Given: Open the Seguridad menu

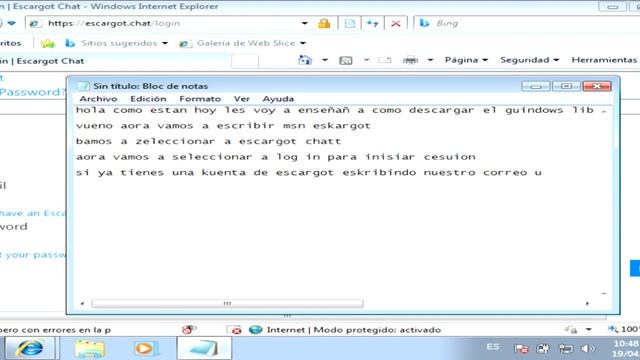Looking at the screenshot, I should click(529, 60).
